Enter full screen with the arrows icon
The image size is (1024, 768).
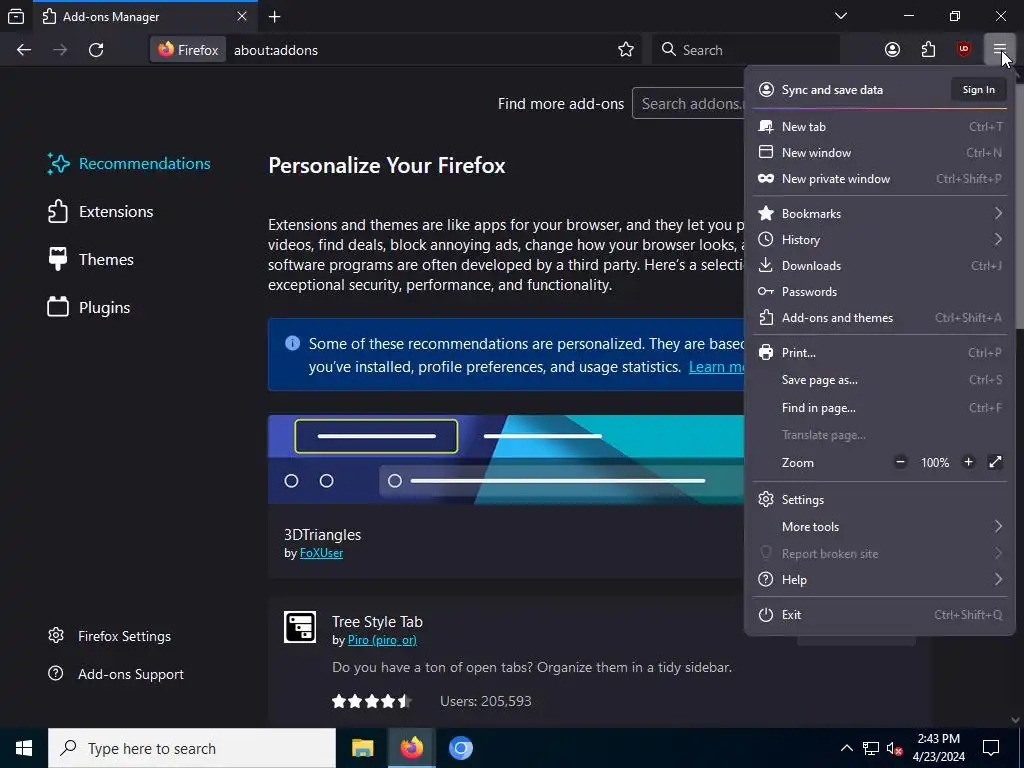pyautogui.click(x=995, y=462)
